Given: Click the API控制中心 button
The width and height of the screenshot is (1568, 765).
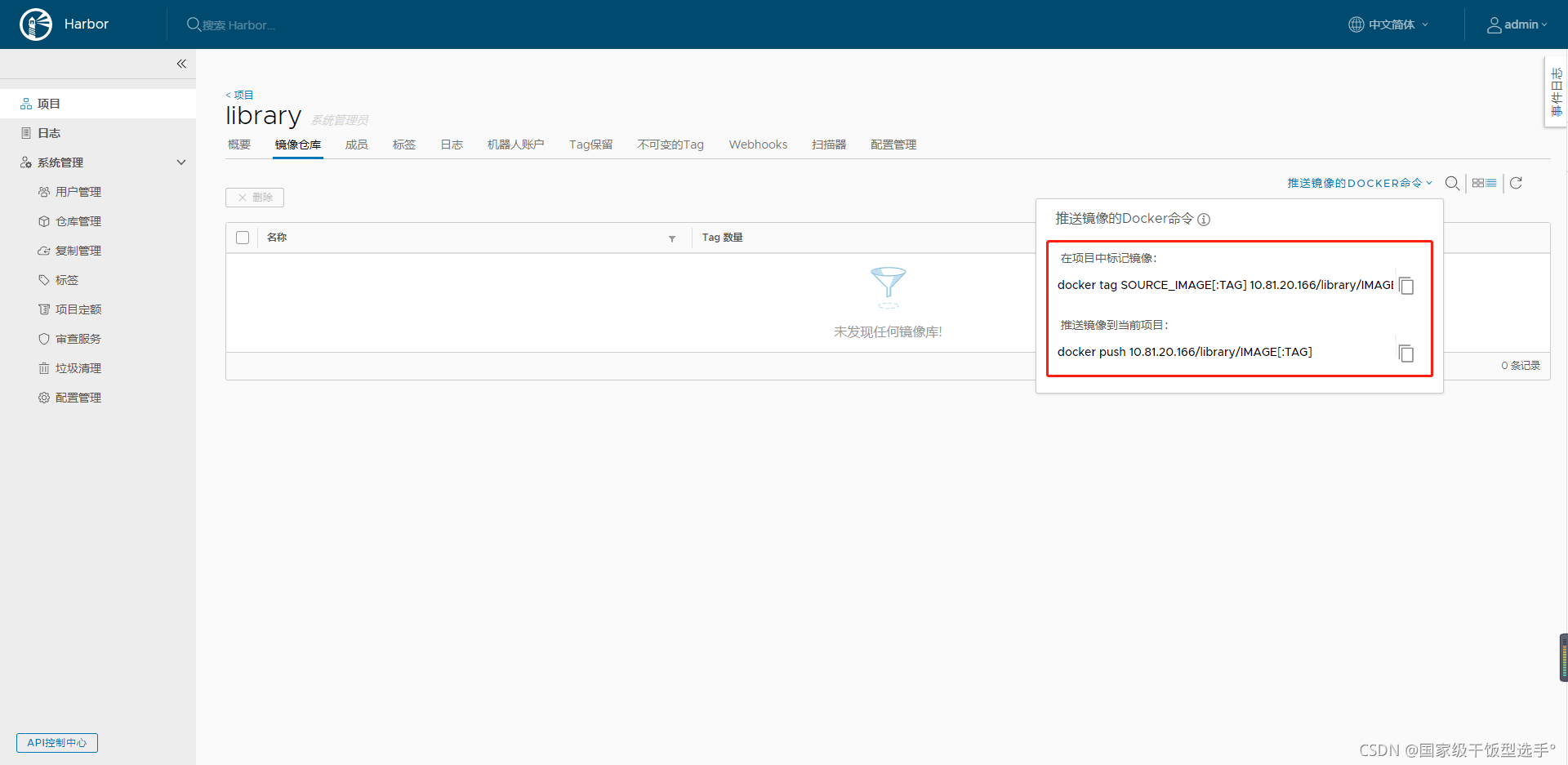Looking at the screenshot, I should point(57,743).
